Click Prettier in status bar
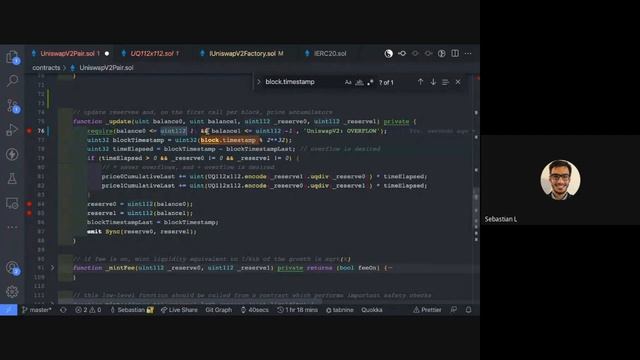Viewport: 640px width, 360px height. (x=427, y=310)
